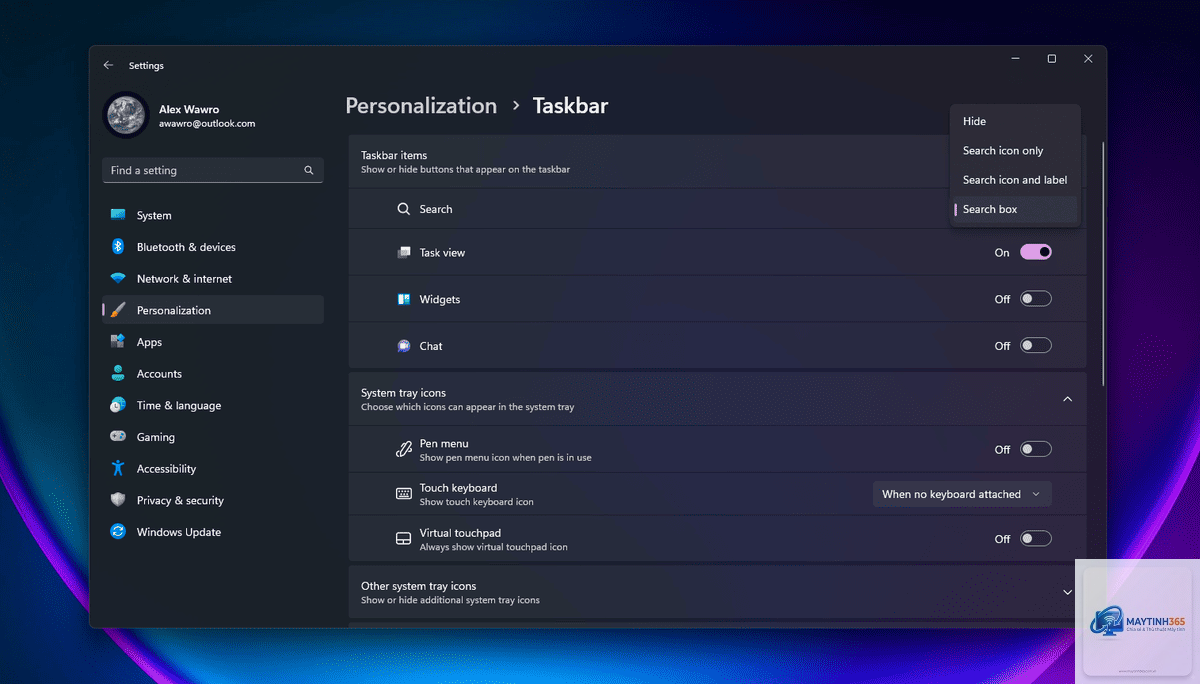1200x684 pixels.
Task: Click the back arrow in Settings title bar
Action: [x=108, y=65]
